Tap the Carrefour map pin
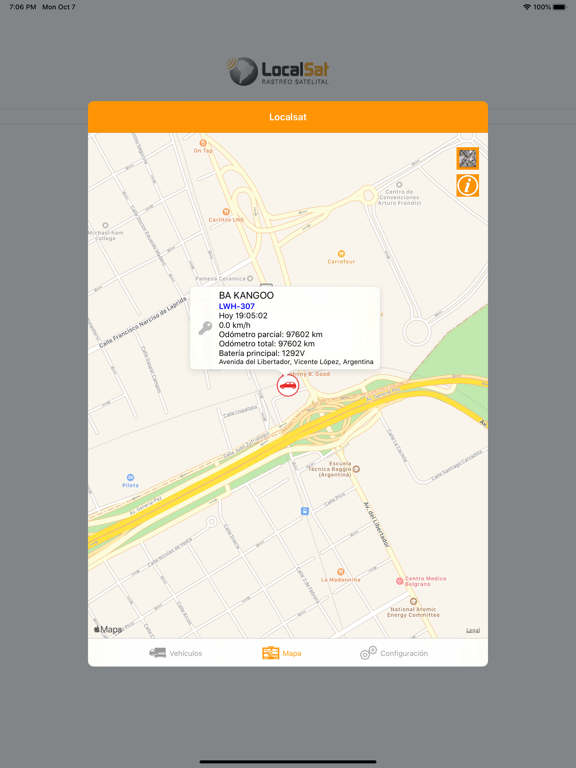 (x=341, y=254)
